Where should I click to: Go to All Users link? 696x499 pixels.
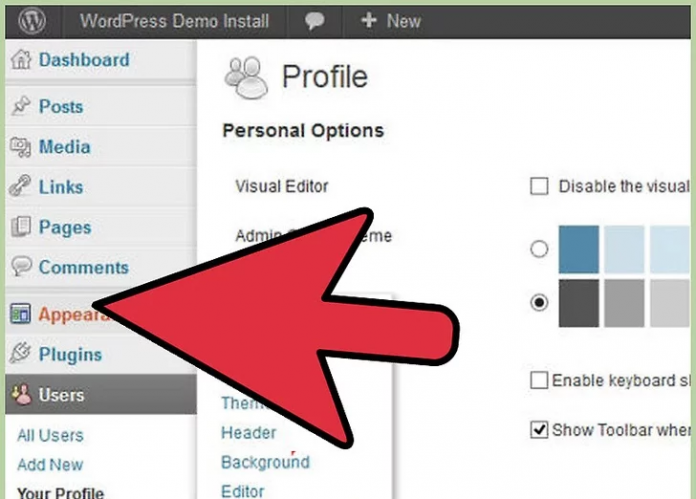(50, 436)
